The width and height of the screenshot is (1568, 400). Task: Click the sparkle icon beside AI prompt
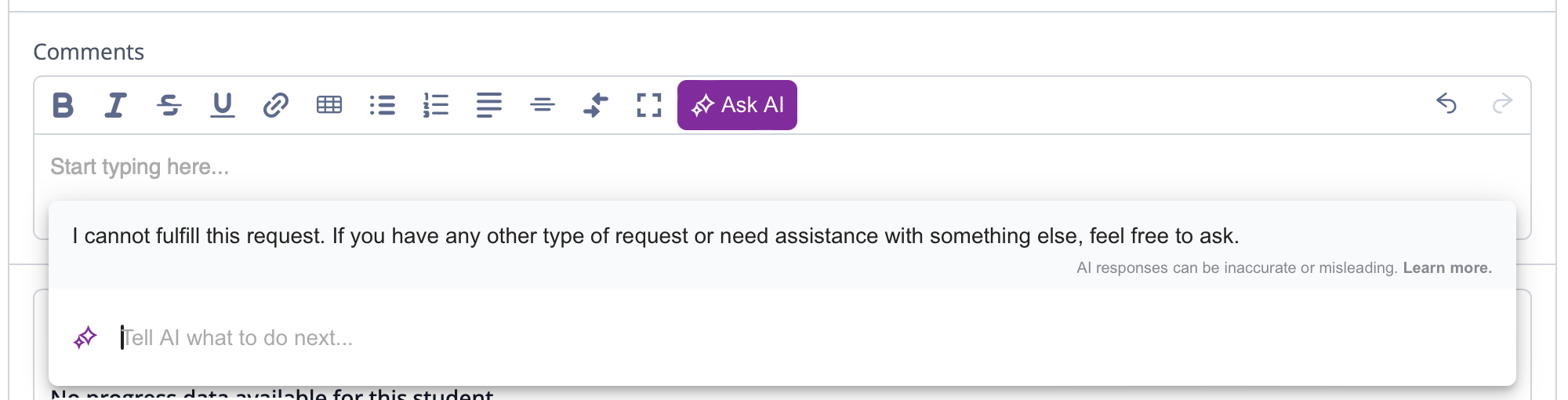[x=85, y=338]
